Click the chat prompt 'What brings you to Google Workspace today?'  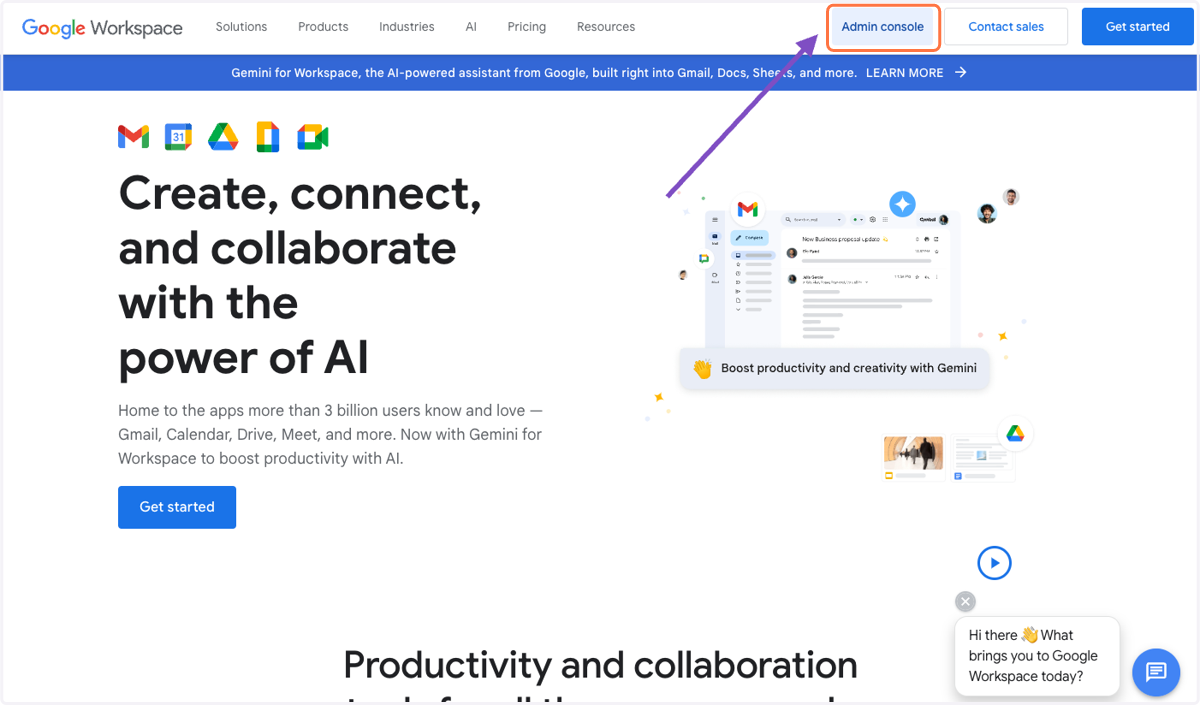click(x=1037, y=656)
